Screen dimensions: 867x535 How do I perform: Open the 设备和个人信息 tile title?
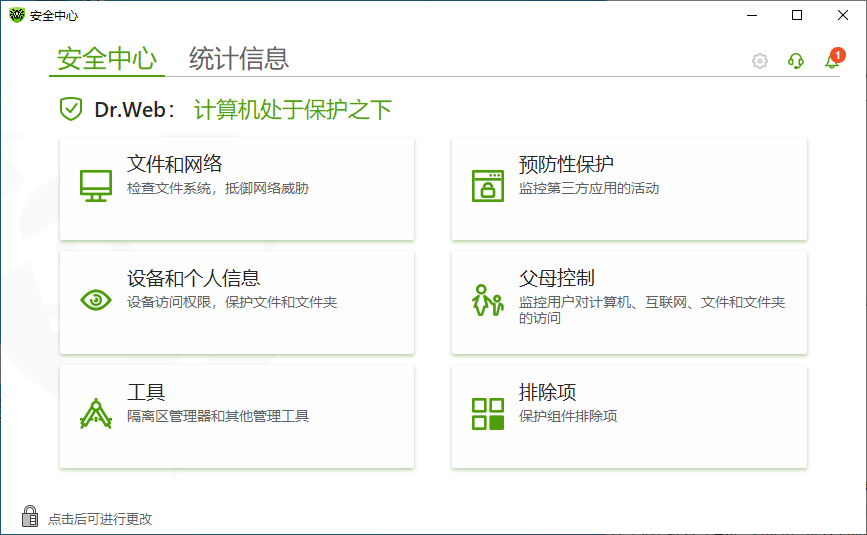point(194,278)
